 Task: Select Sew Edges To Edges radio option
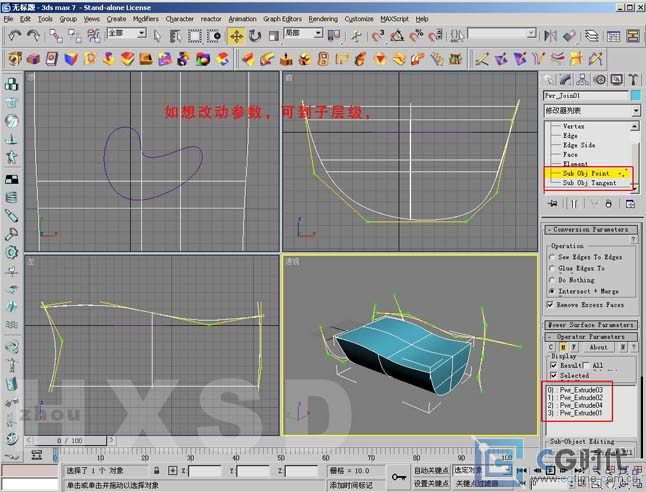pos(552,257)
